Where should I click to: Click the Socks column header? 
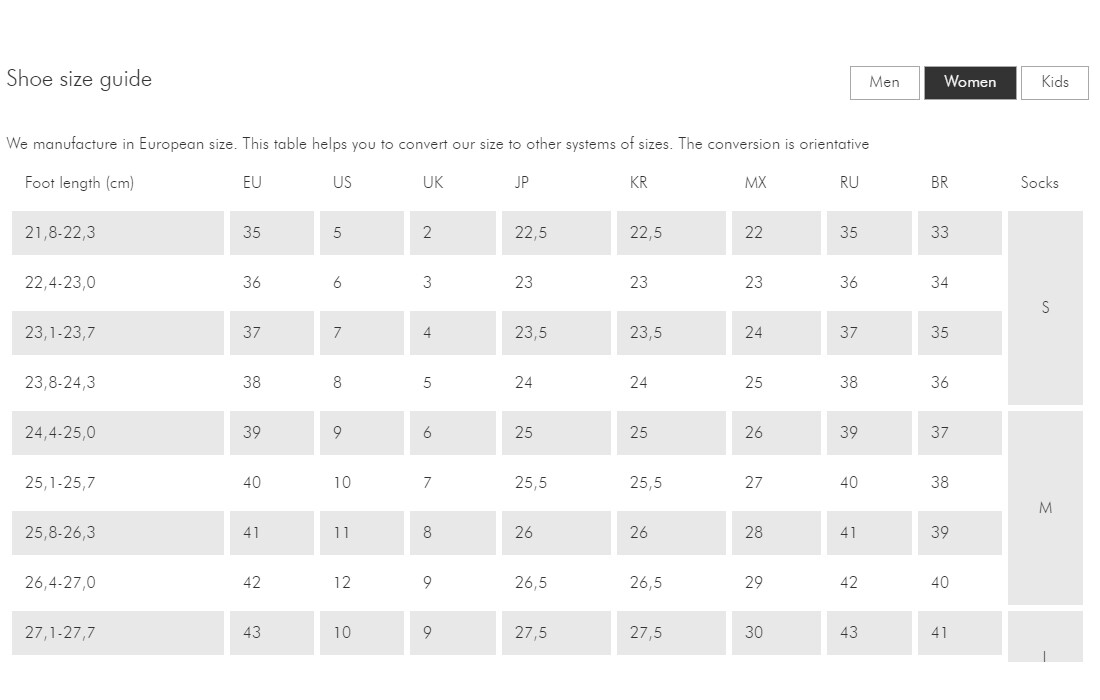pos(1039,183)
